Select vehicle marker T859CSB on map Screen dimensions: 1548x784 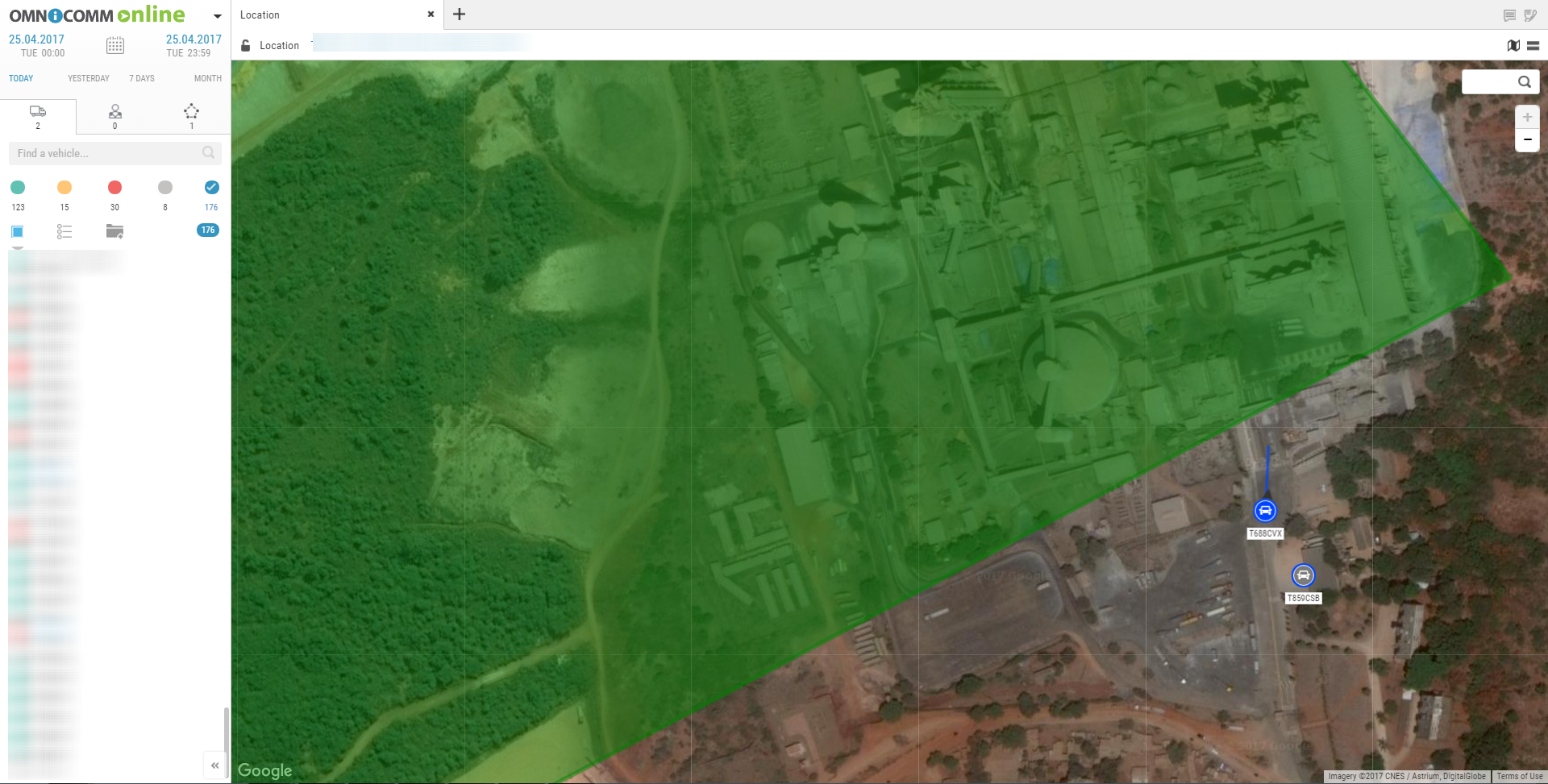(1303, 575)
